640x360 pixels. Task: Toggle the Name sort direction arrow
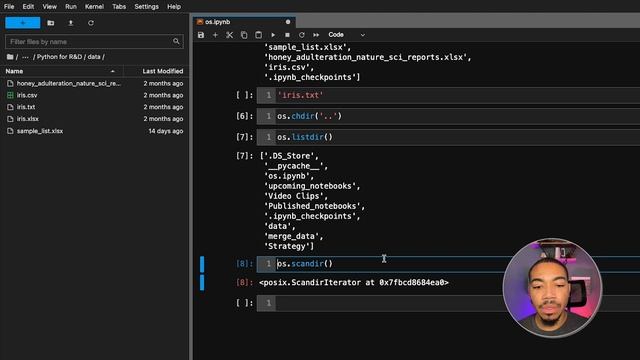click(x=113, y=71)
